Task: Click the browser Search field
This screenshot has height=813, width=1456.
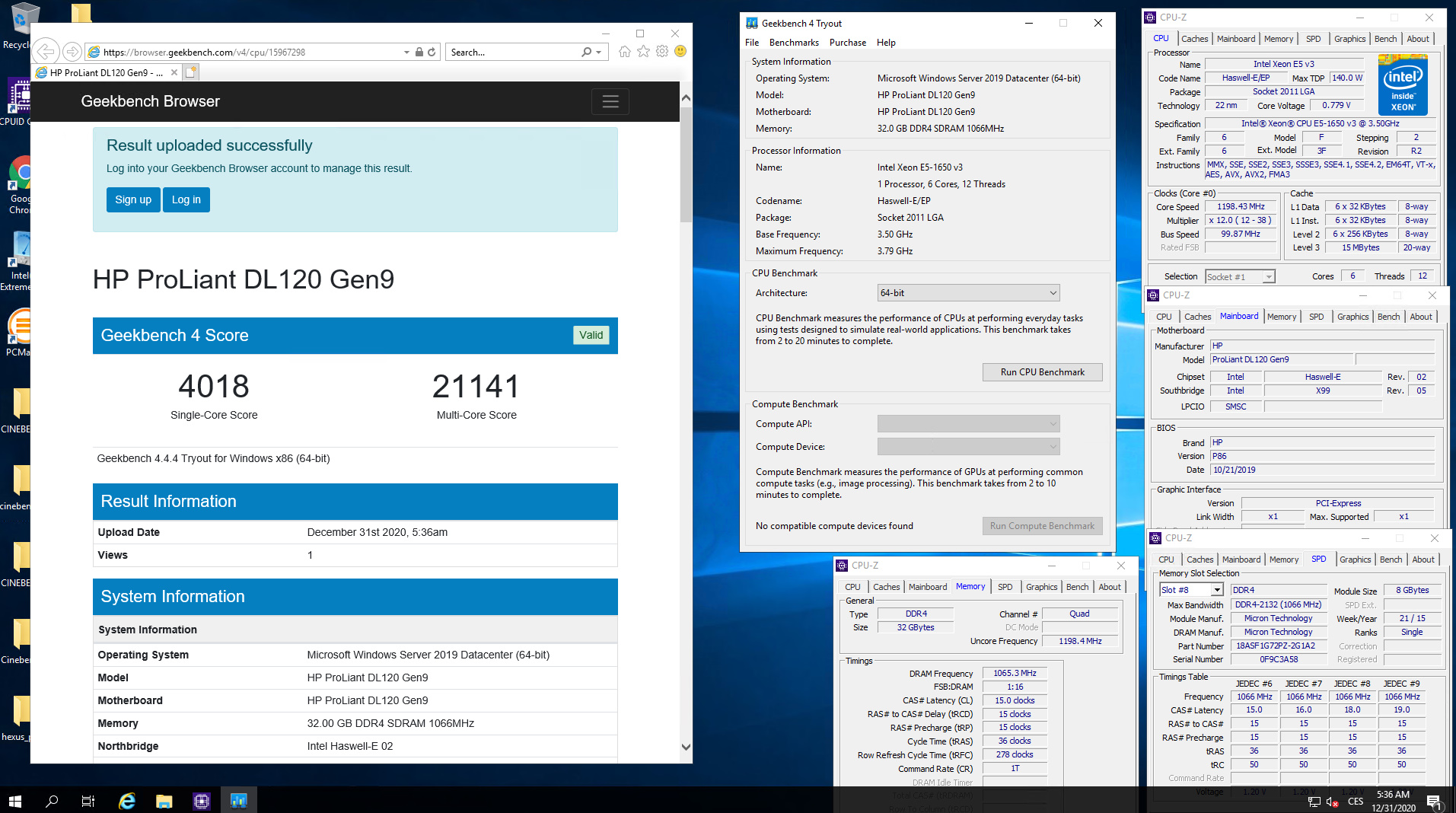Action: pyautogui.click(x=514, y=53)
